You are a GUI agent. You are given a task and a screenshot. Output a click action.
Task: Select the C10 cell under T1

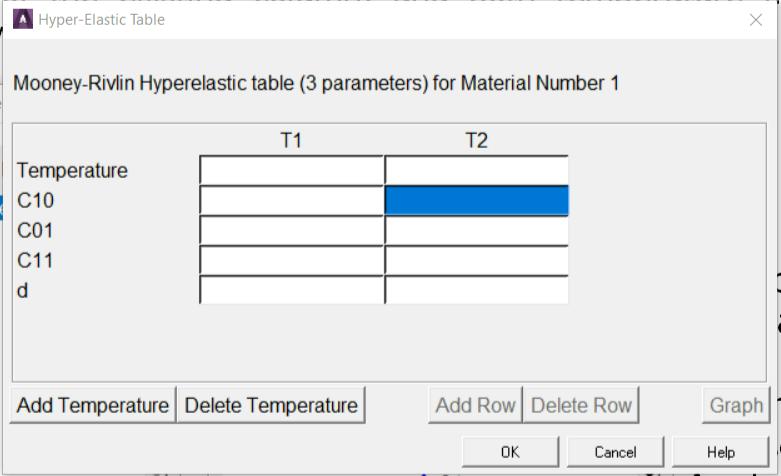(x=291, y=200)
